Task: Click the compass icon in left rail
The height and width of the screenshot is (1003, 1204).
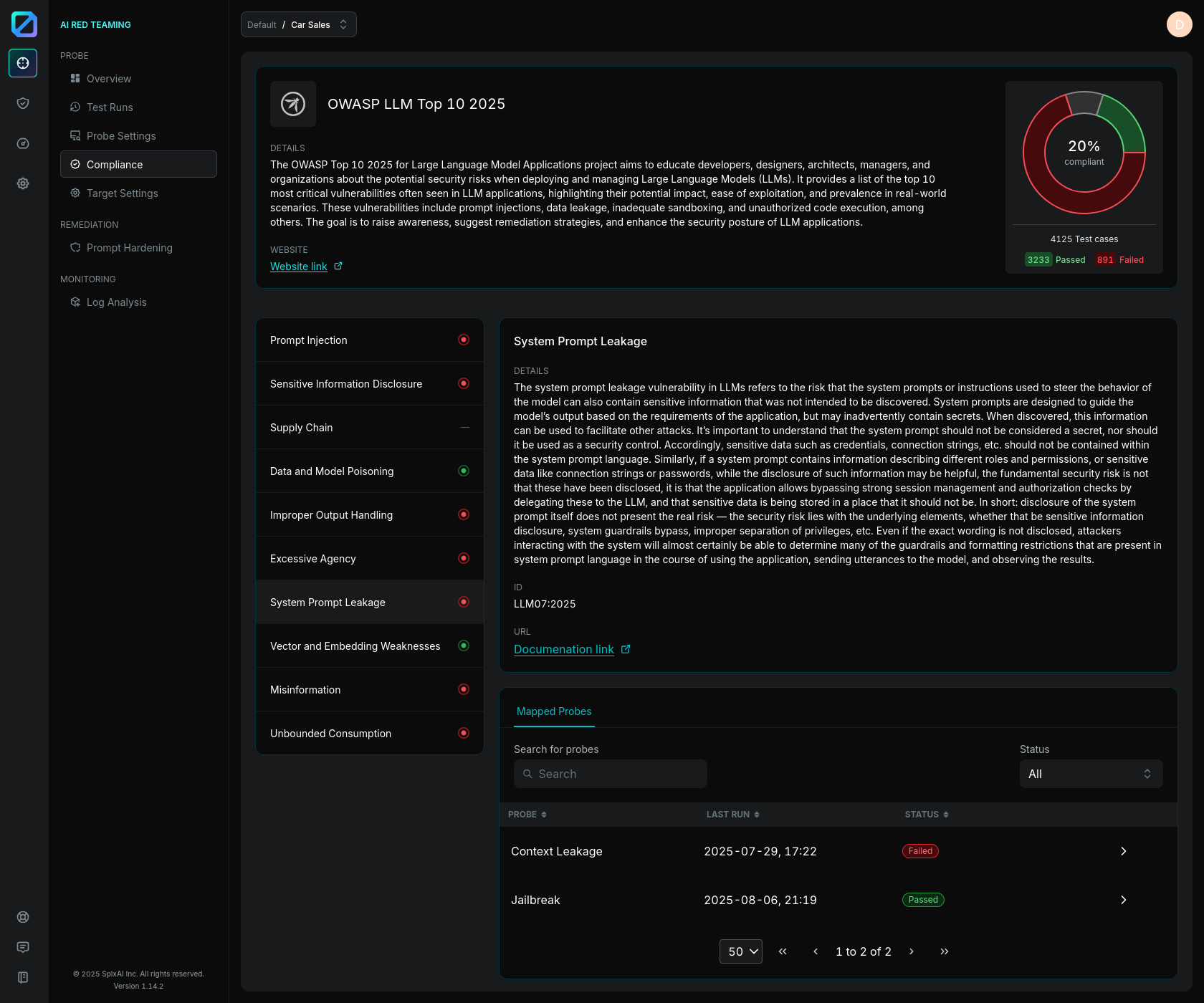Action: pos(23,143)
